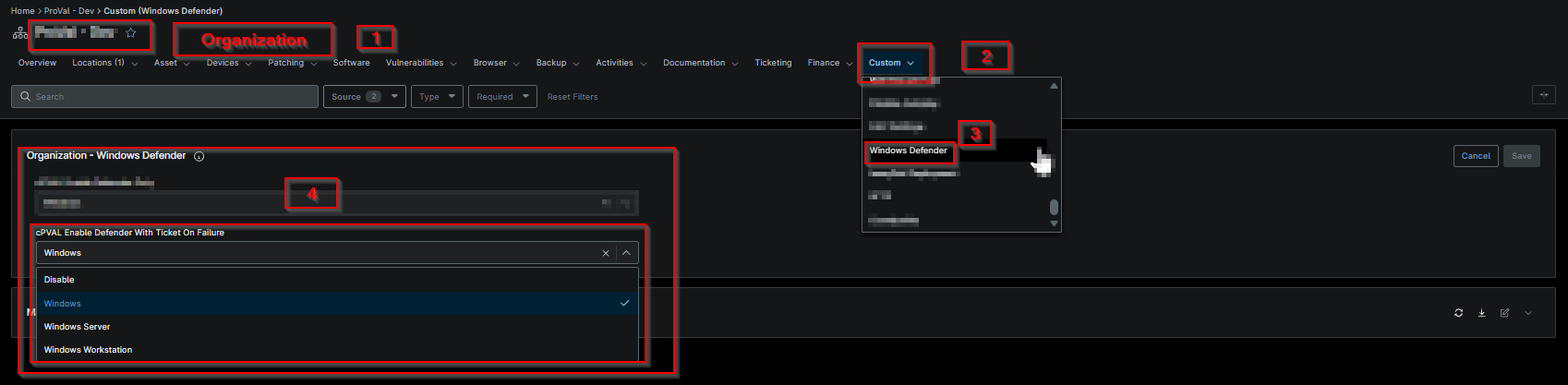
Task: Click the ProVal - Dev breadcrumb link
Action: click(70, 11)
